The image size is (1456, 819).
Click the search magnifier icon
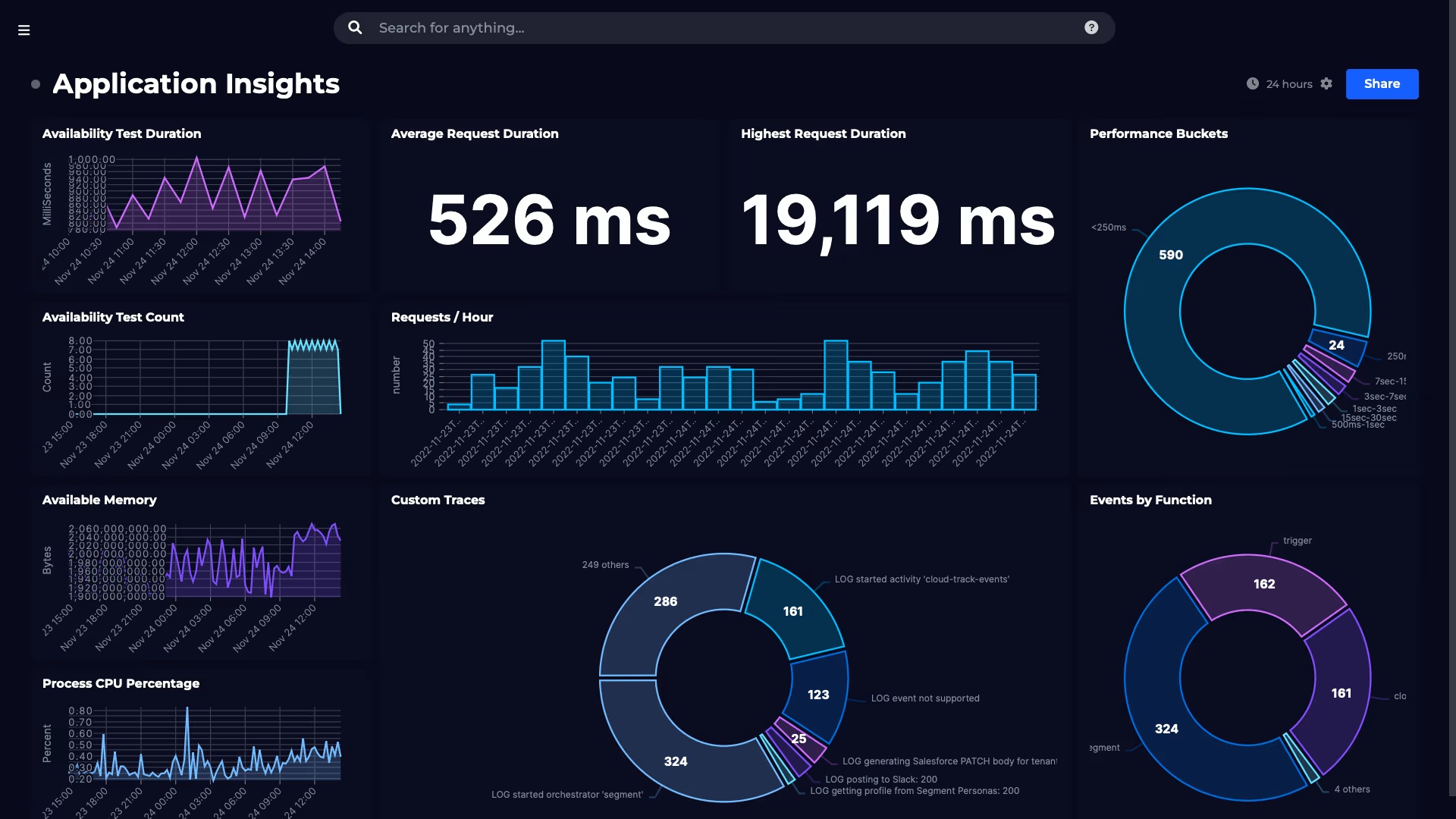(355, 28)
